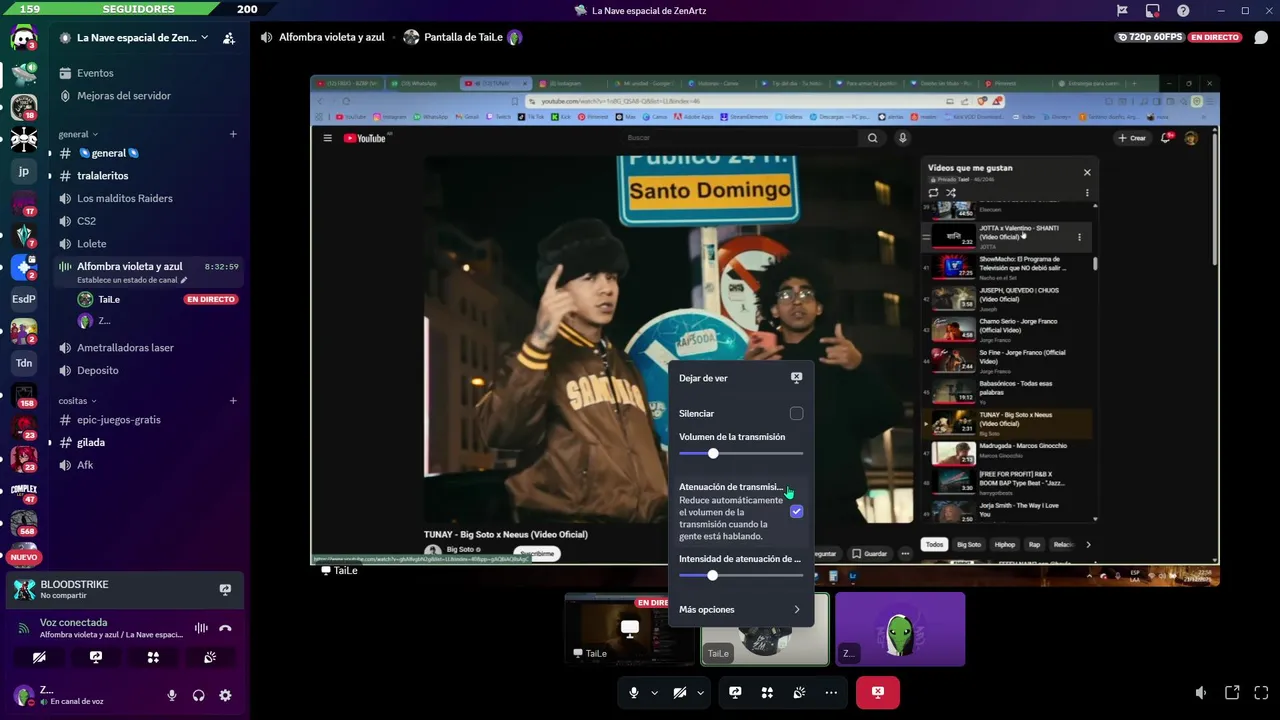Adjust stream volume speaker icon
This screenshot has width=1280, height=720.
[x=1201, y=692]
